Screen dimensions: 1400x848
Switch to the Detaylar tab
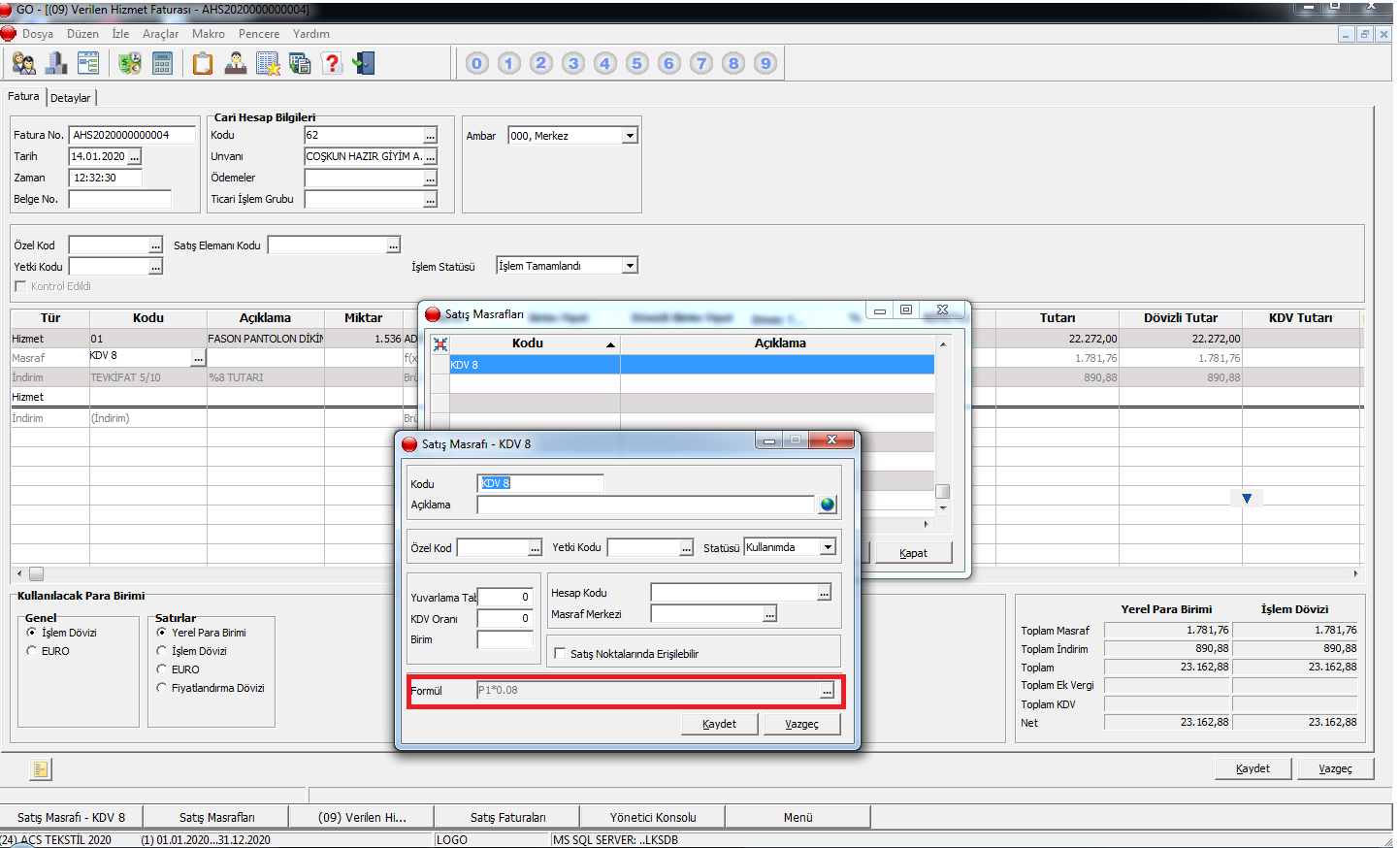tap(70, 98)
